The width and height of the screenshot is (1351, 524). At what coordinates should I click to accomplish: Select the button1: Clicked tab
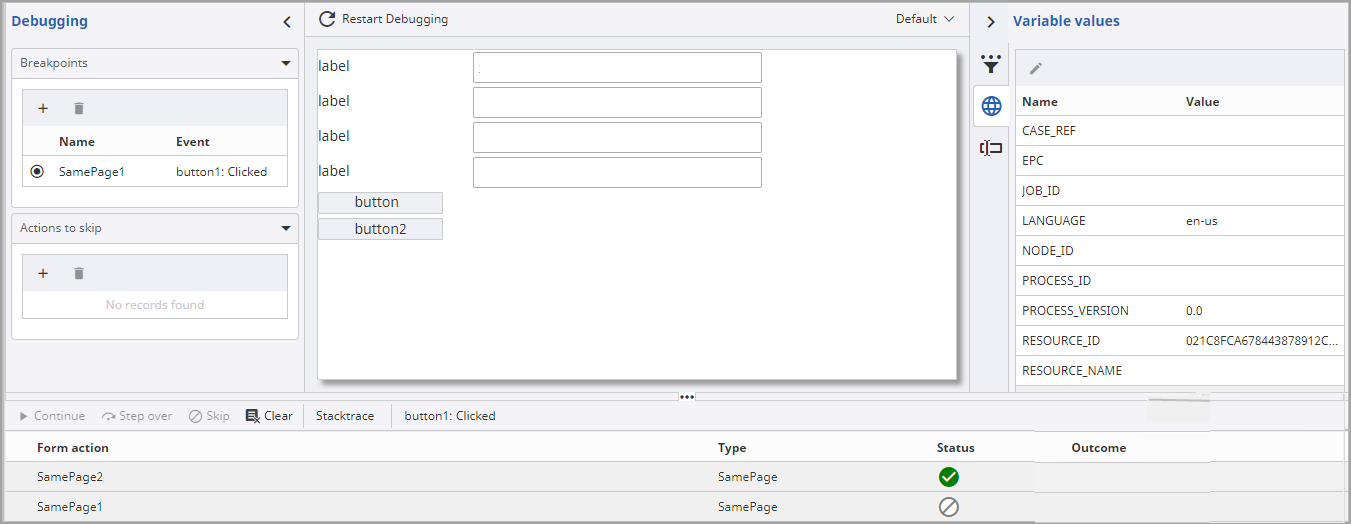449,416
